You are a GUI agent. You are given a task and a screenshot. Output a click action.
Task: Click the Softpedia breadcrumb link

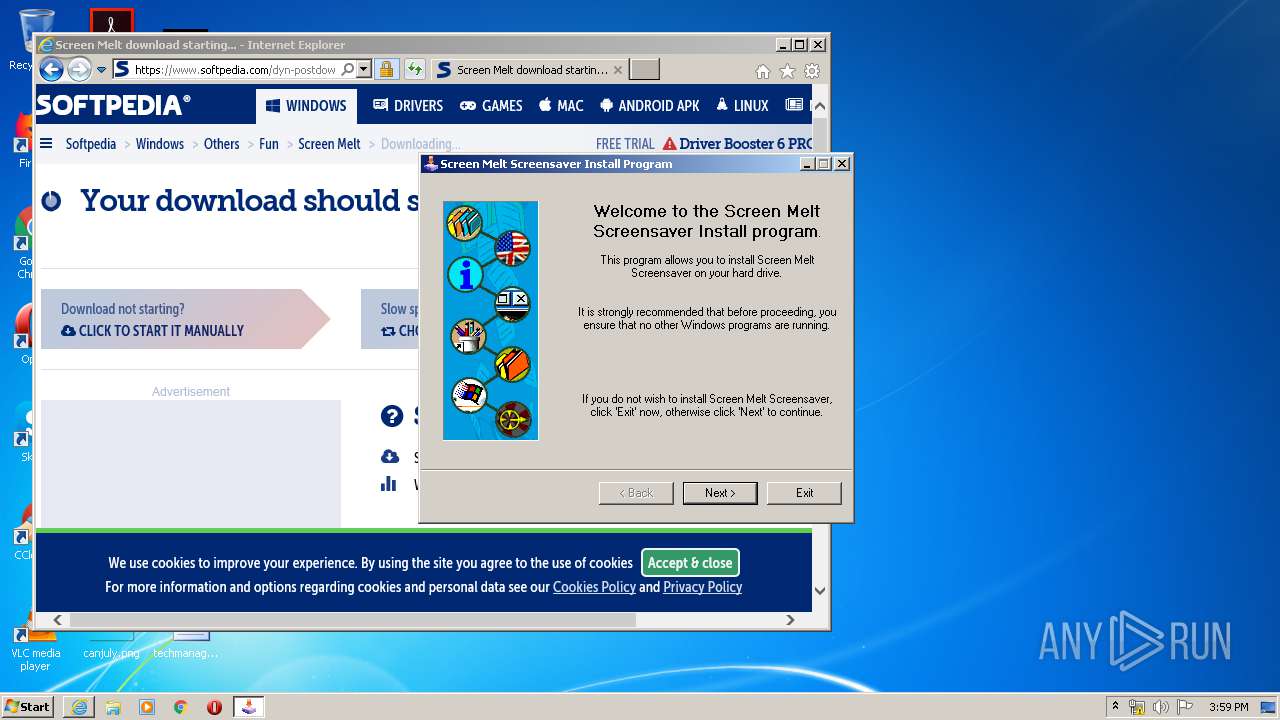point(91,144)
